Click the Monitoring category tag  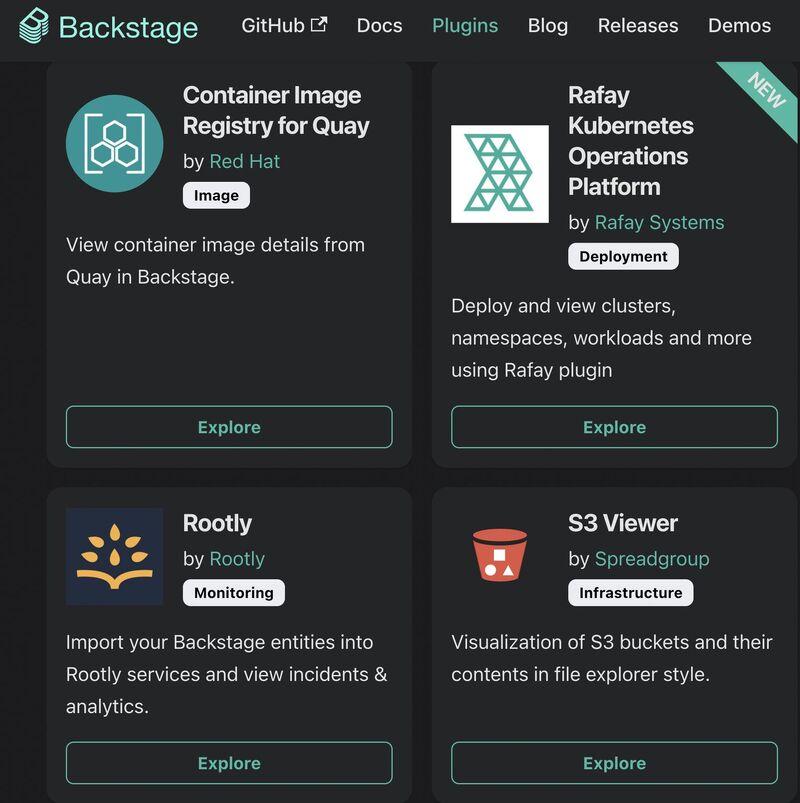[234, 593]
